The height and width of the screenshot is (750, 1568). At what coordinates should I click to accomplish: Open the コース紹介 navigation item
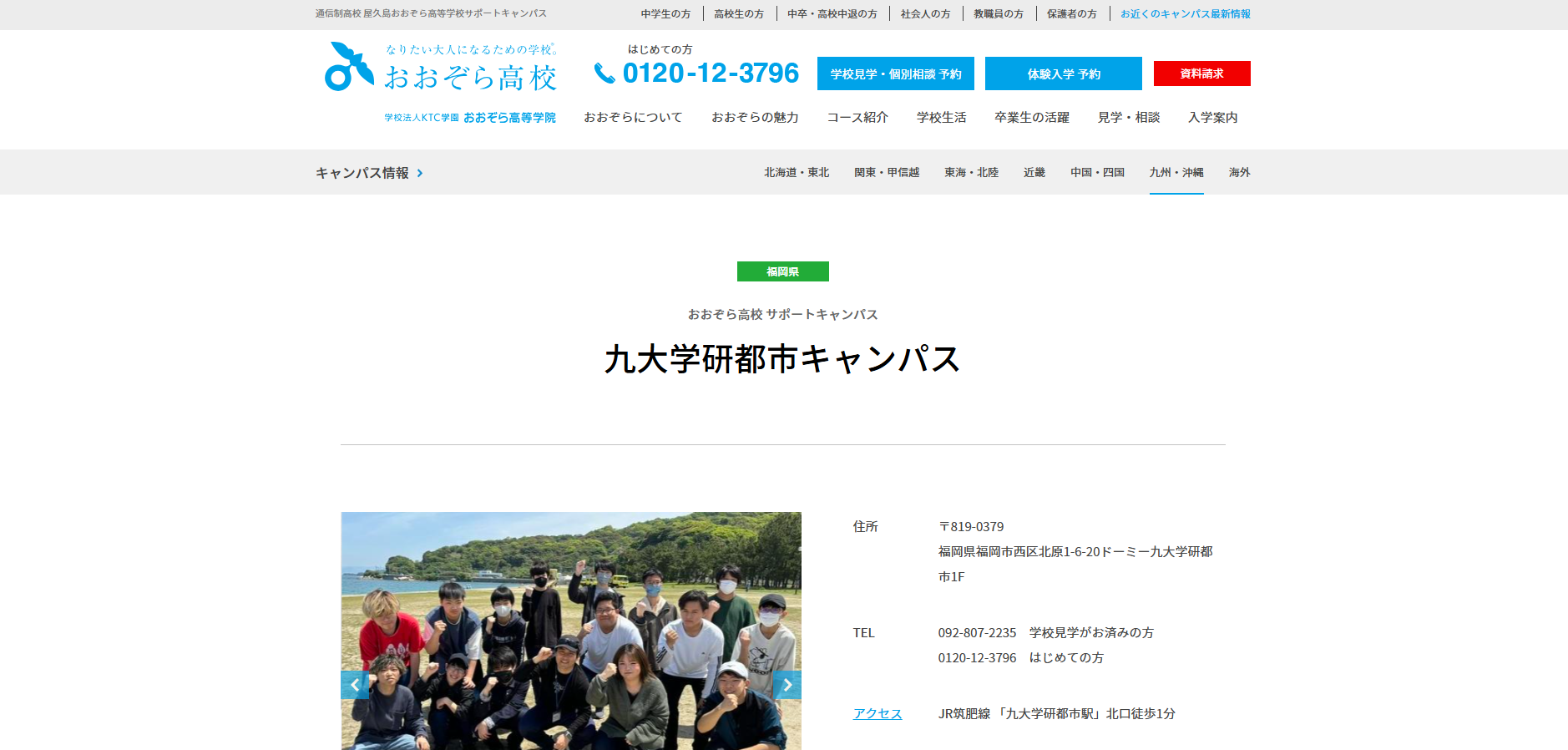pyautogui.click(x=857, y=117)
